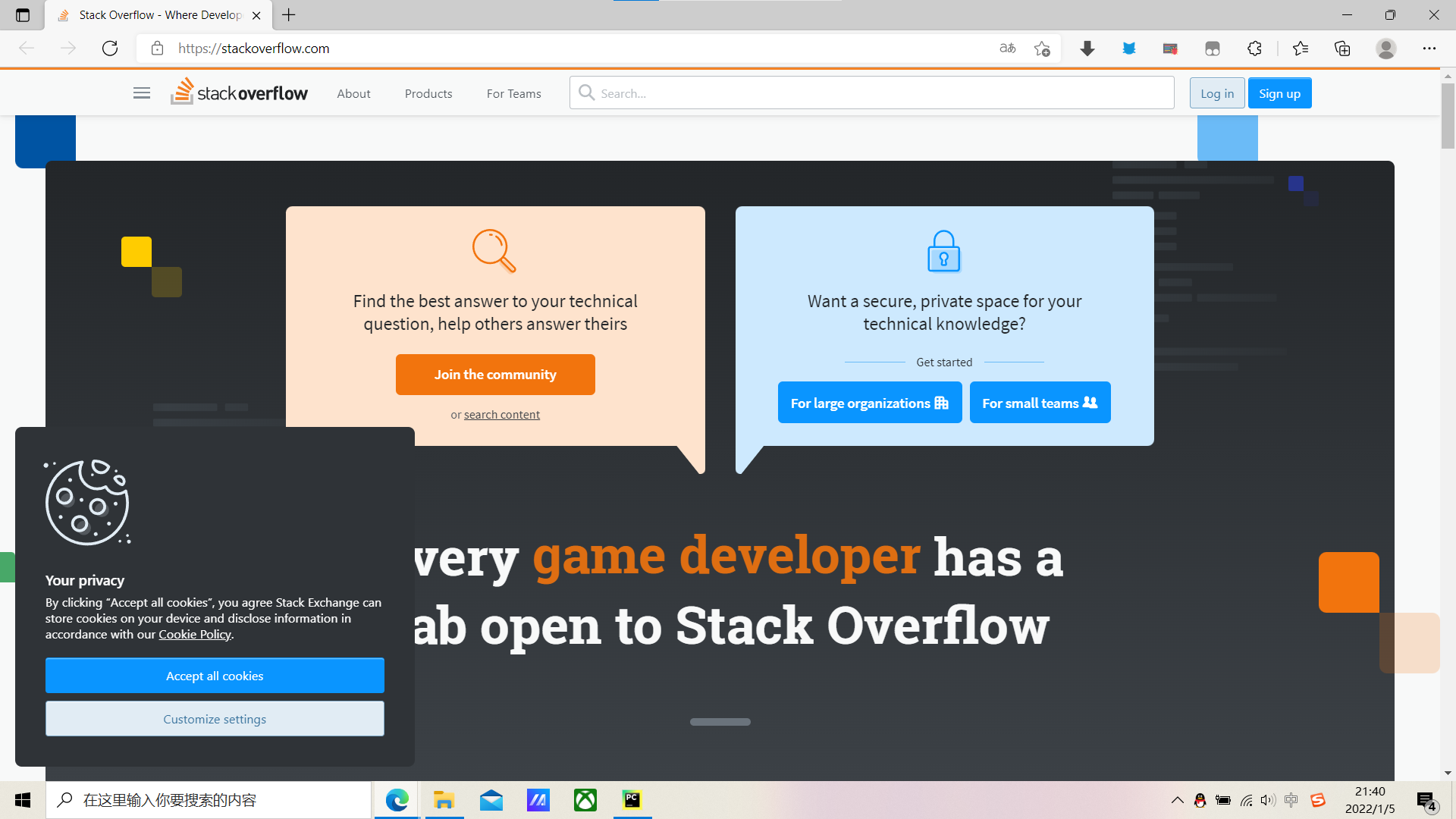Click the Sogou input method tray icon

[x=1318, y=800]
